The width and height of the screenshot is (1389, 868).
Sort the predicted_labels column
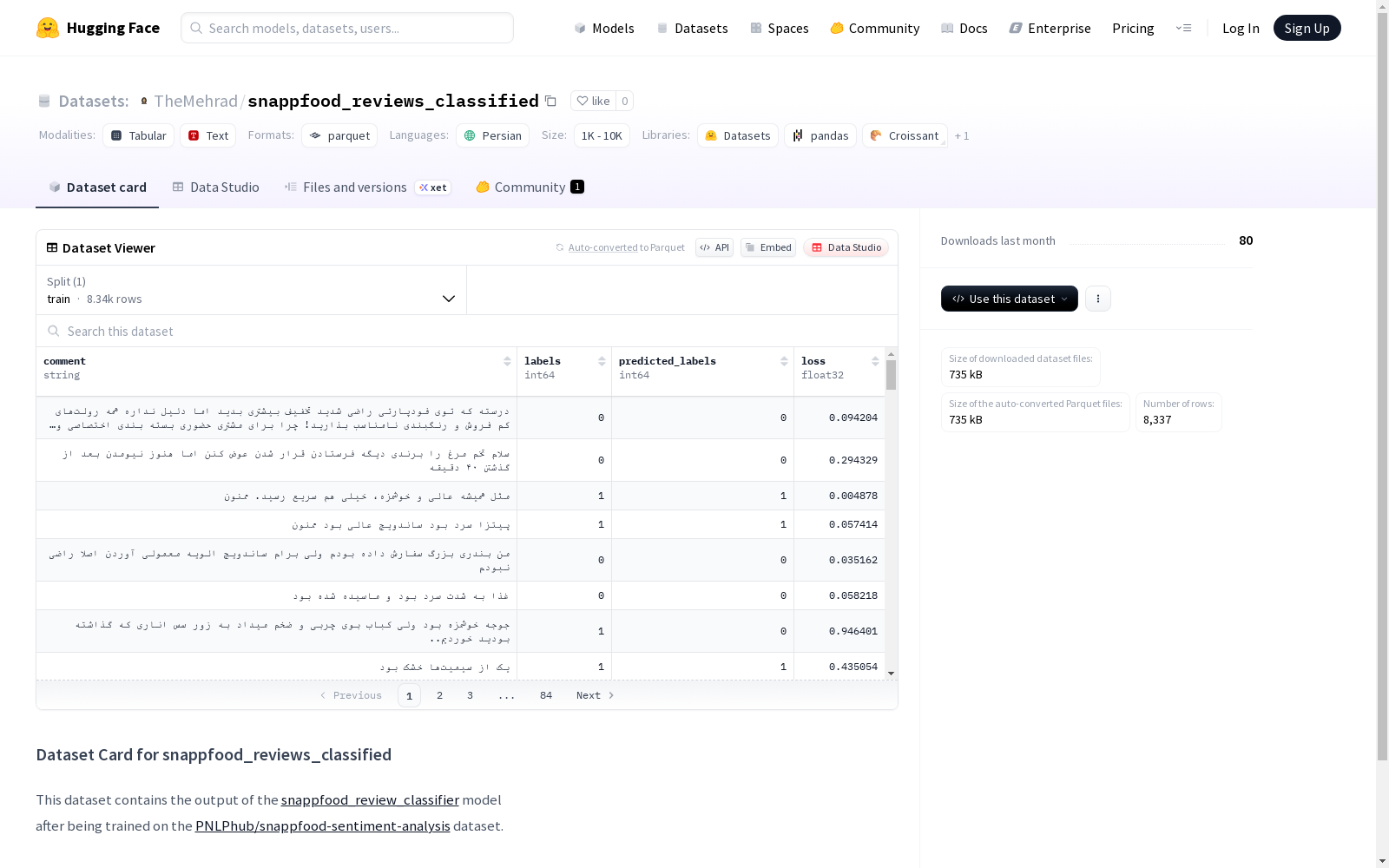tap(784, 361)
